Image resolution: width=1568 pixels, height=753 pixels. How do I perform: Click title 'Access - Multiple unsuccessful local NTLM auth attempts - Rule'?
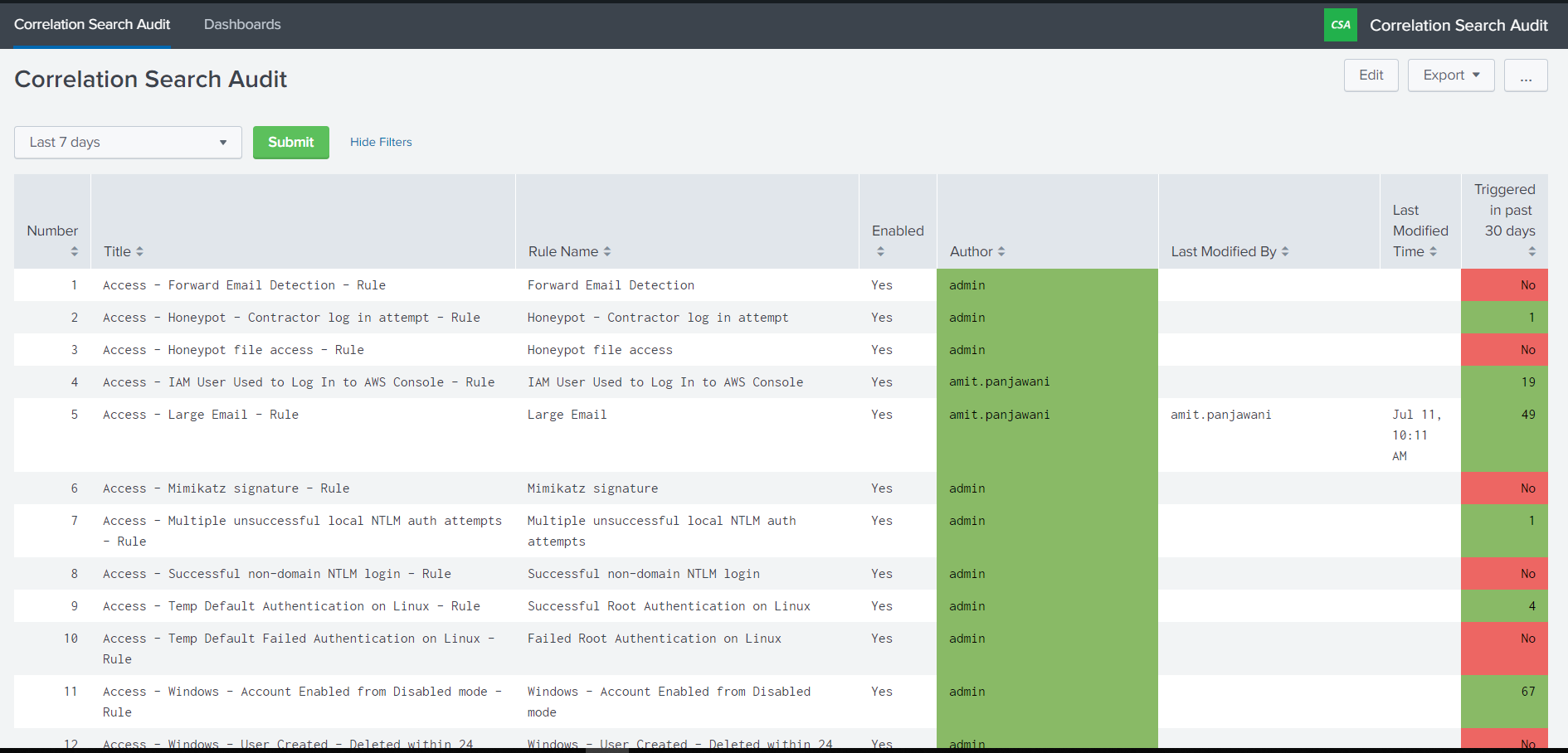point(303,531)
